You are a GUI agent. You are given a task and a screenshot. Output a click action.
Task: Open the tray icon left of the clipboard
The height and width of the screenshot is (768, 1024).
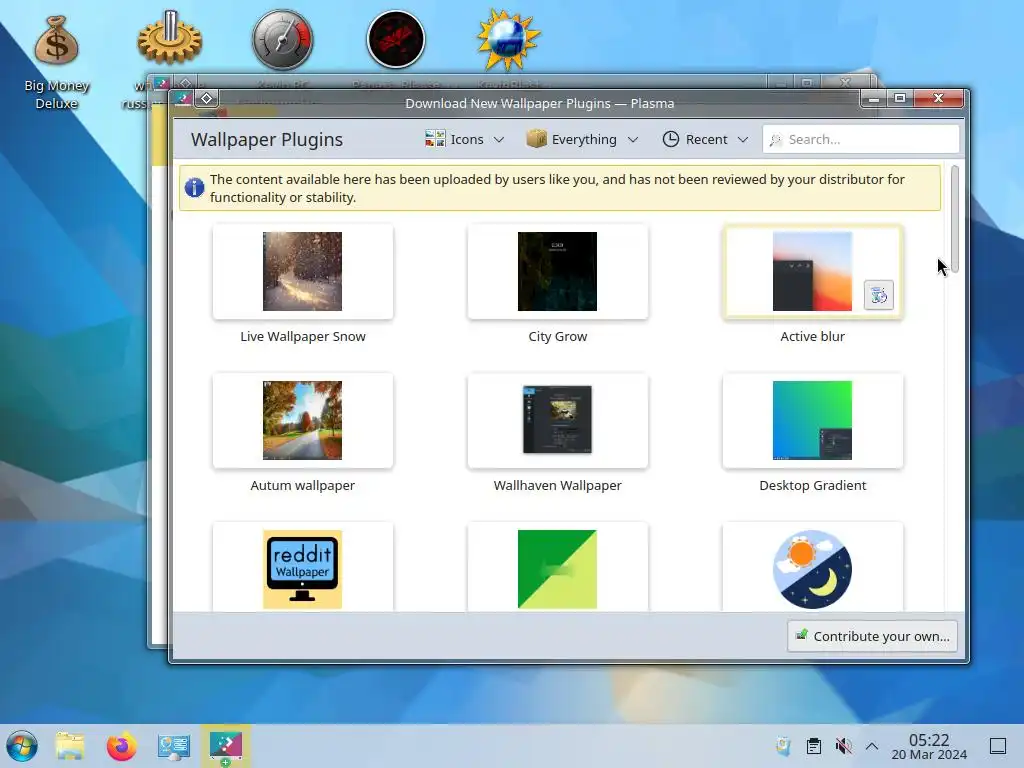pyautogui.click(x=783, y=746)
